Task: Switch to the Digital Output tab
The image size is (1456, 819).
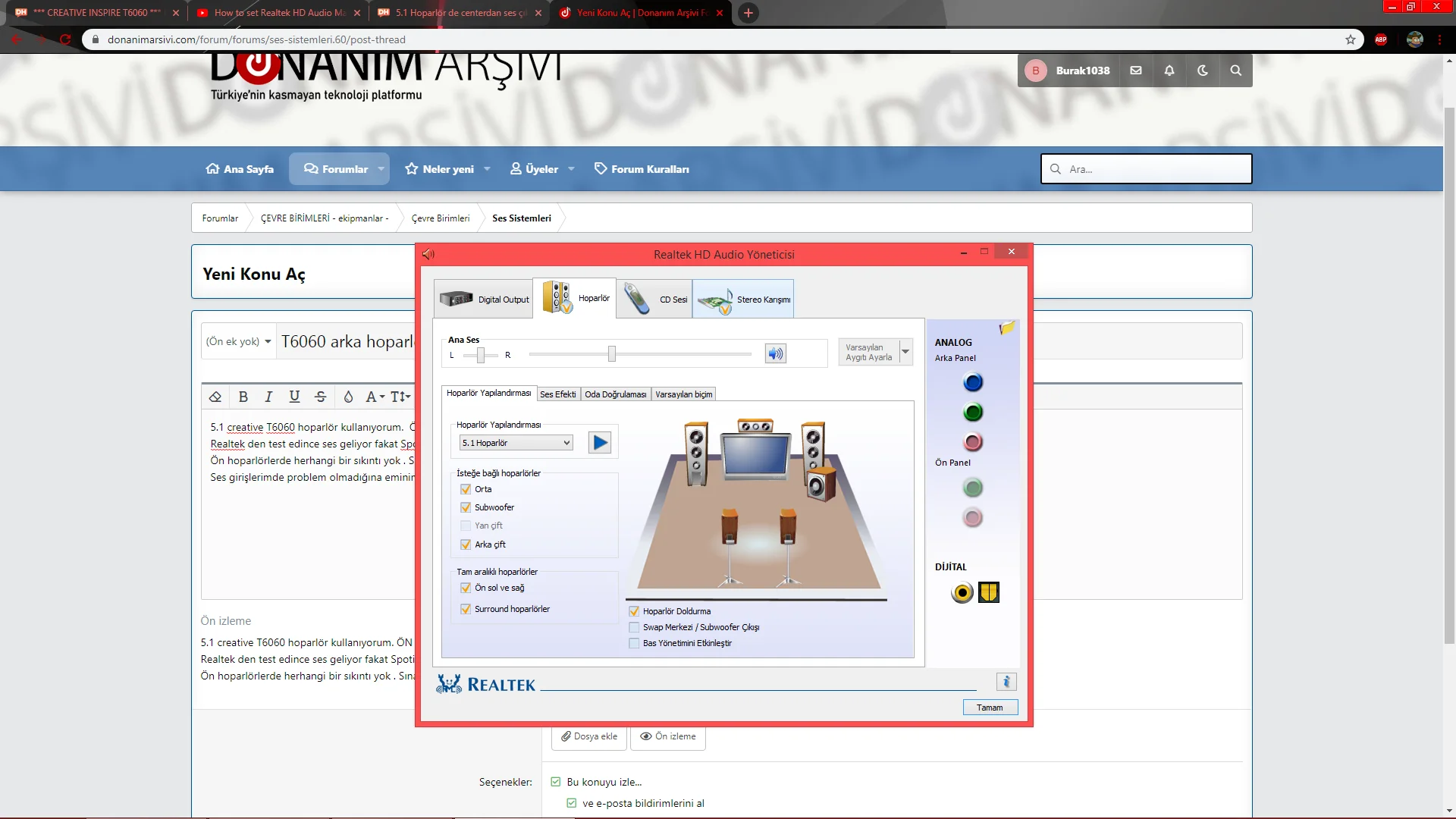Action: tap(485, 300)
